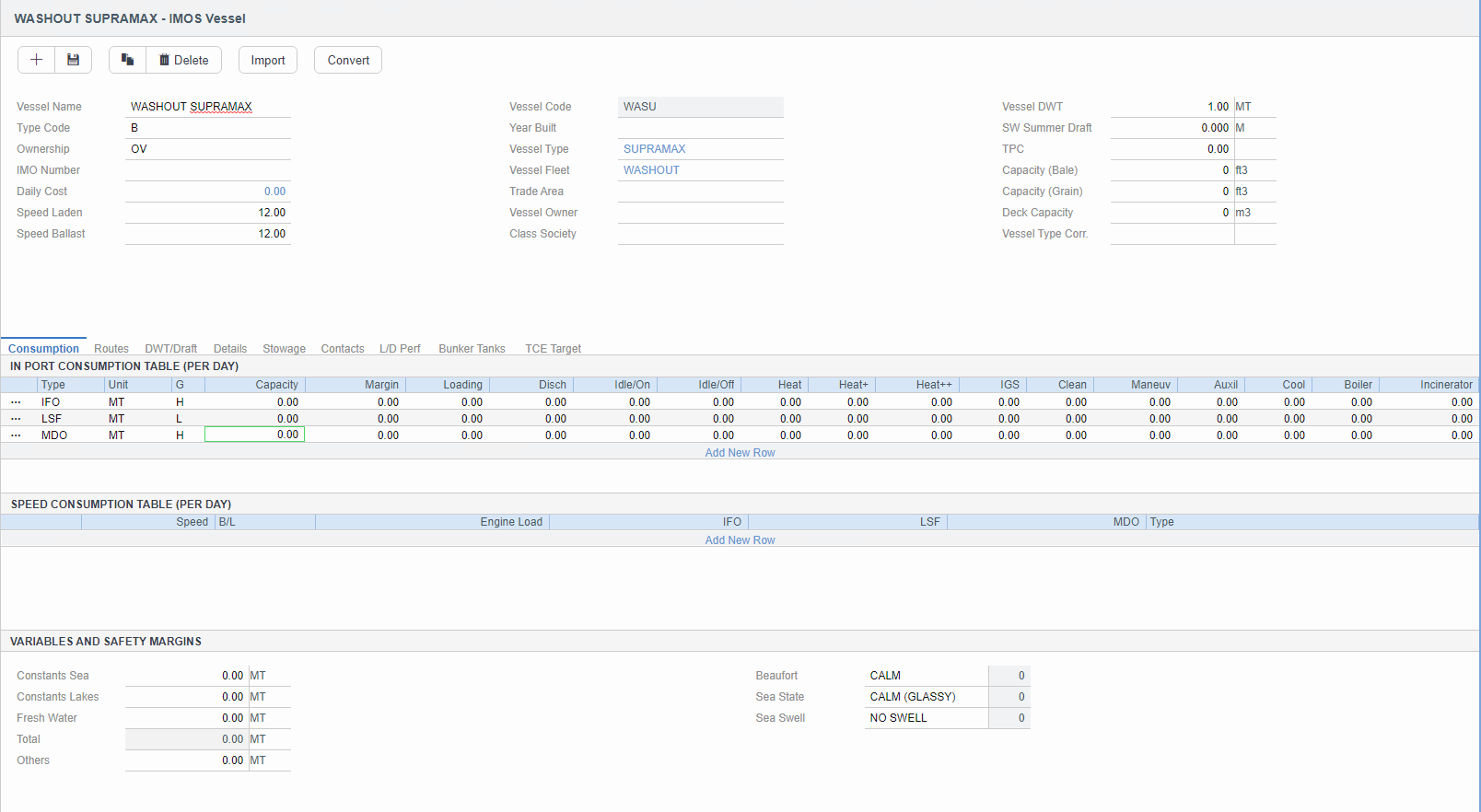Click the copy vessel icon
Screen dimensions: 1481x812
click(x=128, y=60)
